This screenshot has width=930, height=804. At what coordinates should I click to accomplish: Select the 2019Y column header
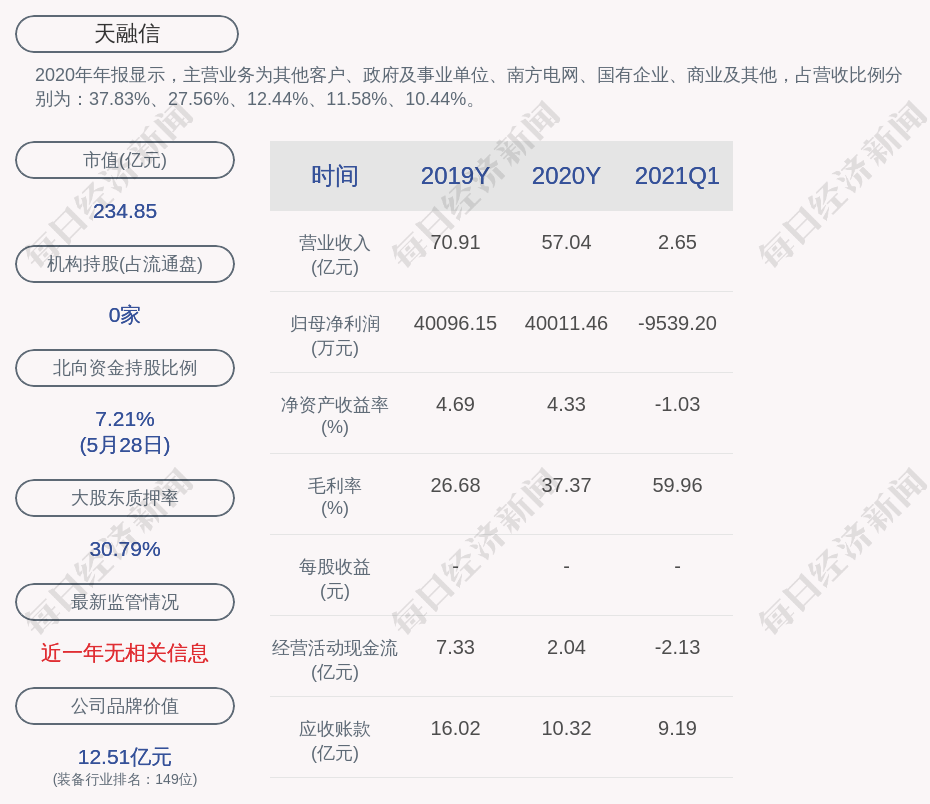[455, 175]
